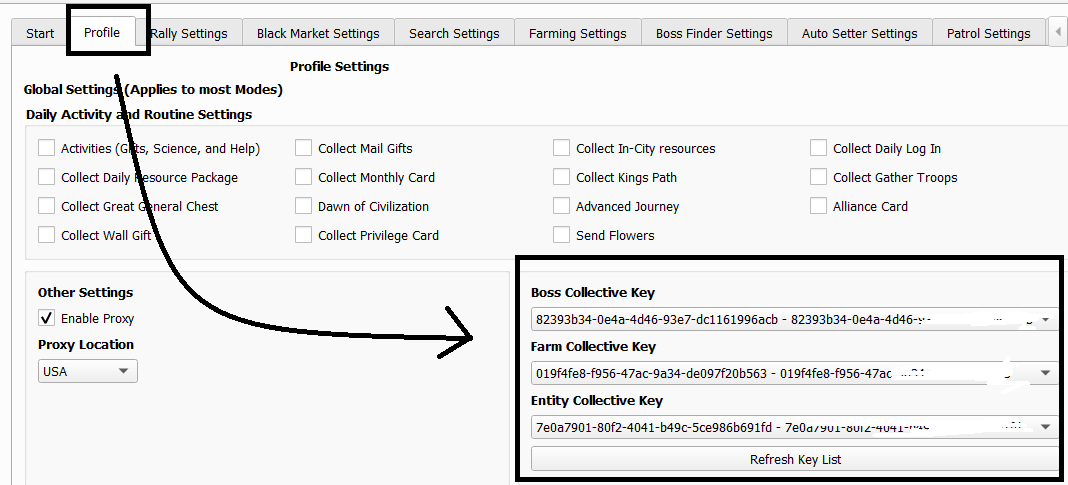Go to the Boss Finder Settings tab

714,33
